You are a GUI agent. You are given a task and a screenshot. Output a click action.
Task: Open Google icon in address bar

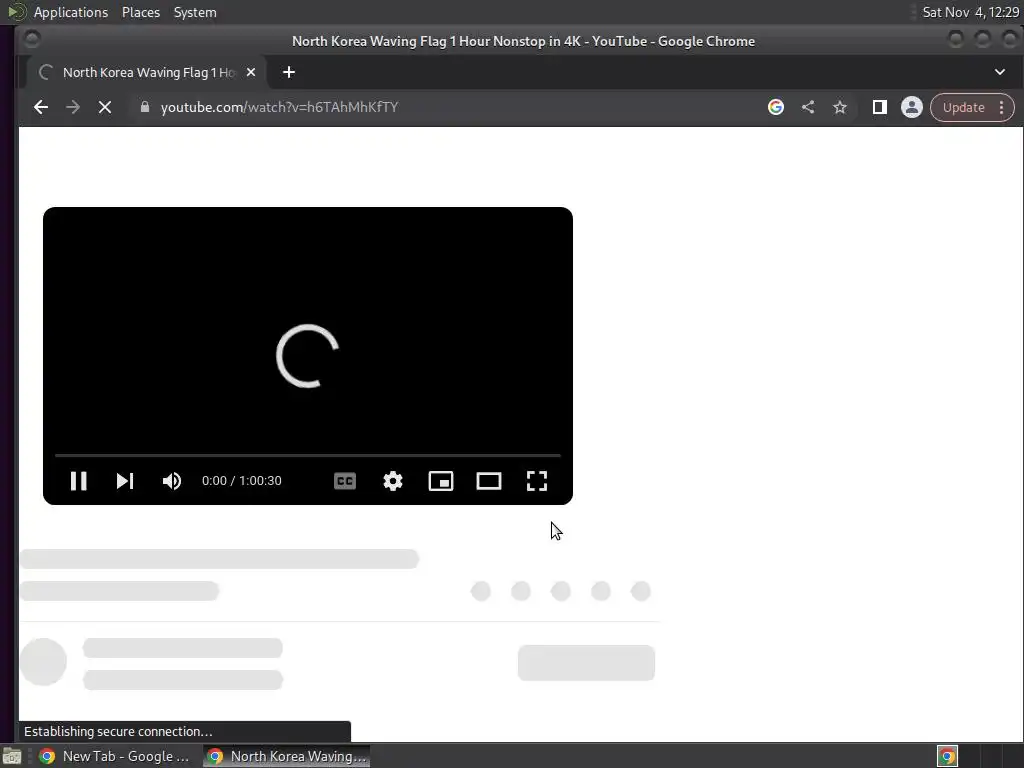776,107
